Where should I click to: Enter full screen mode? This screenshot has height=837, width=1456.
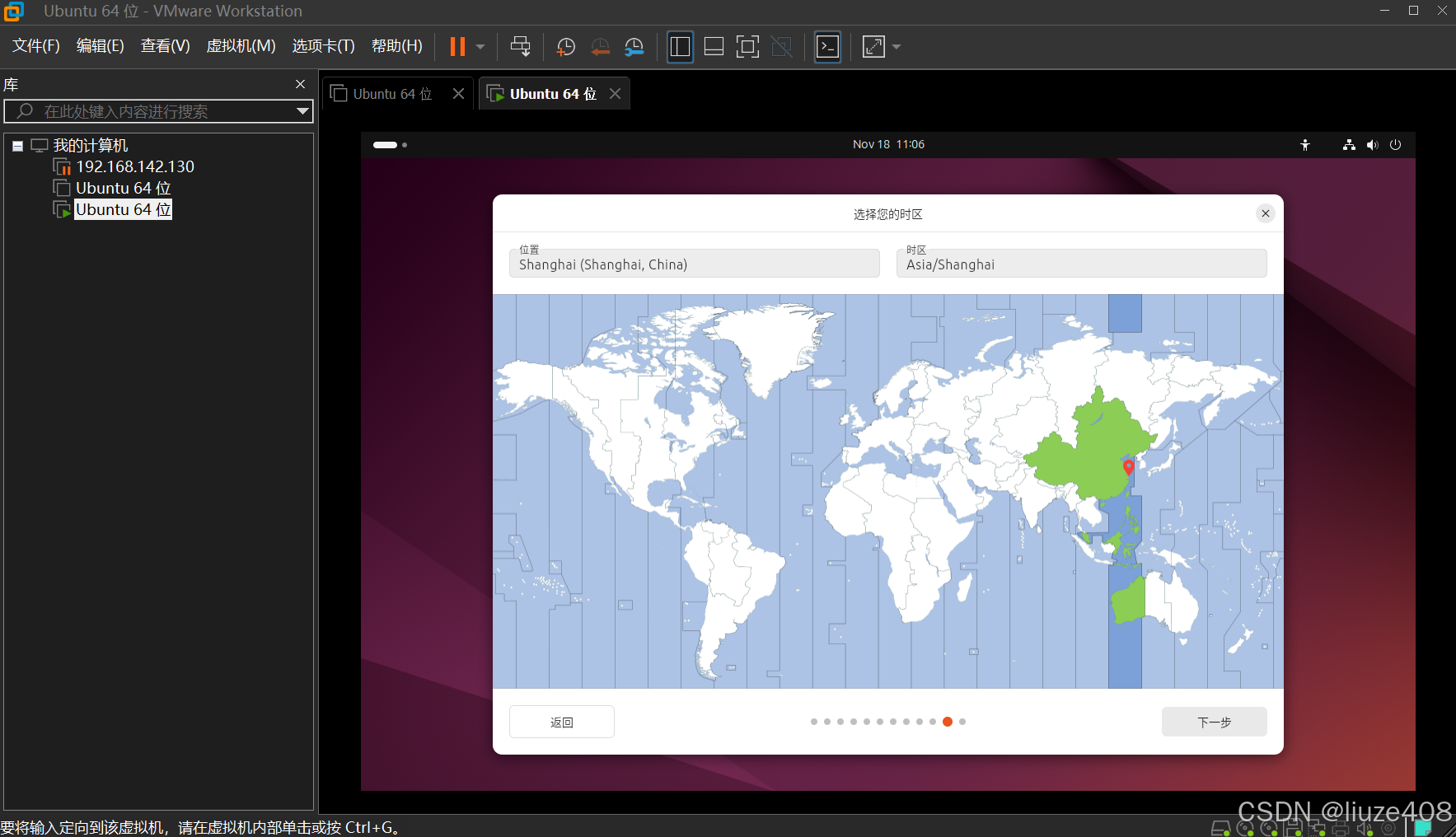(x=747, y=47)
